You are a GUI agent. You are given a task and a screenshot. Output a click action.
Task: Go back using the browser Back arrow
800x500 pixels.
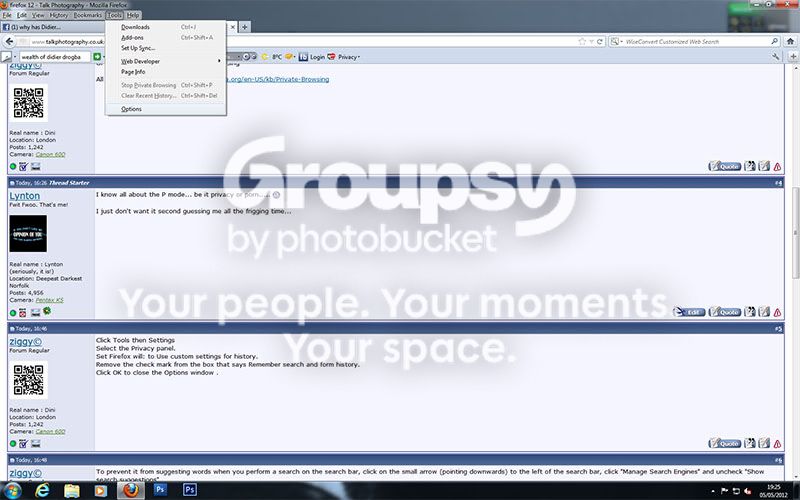coord(10,41)
